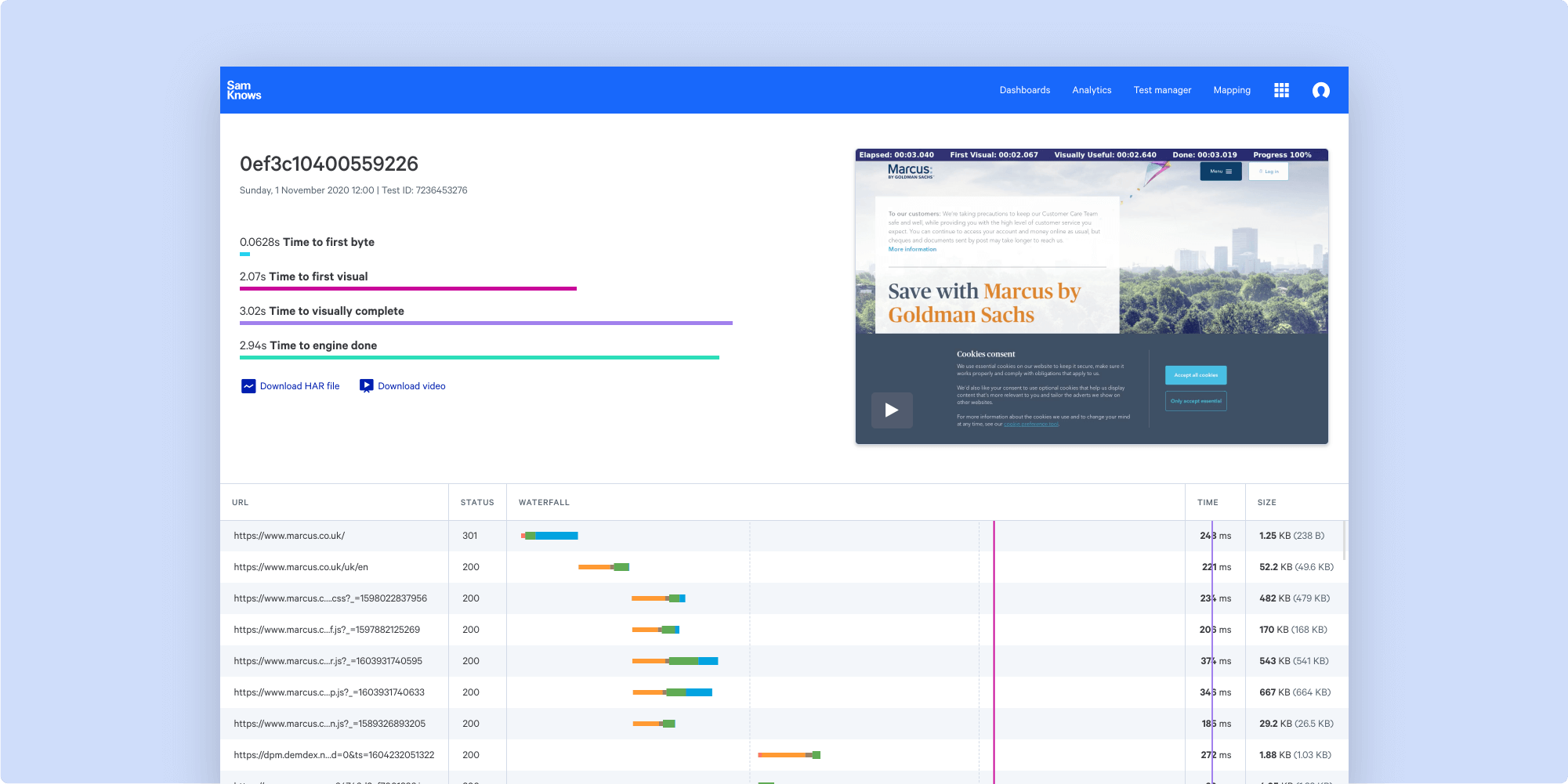Click Download HAR file link
Image resolution: width=1568 pixels, height=784 pixels.
click(x=299, y=386)
